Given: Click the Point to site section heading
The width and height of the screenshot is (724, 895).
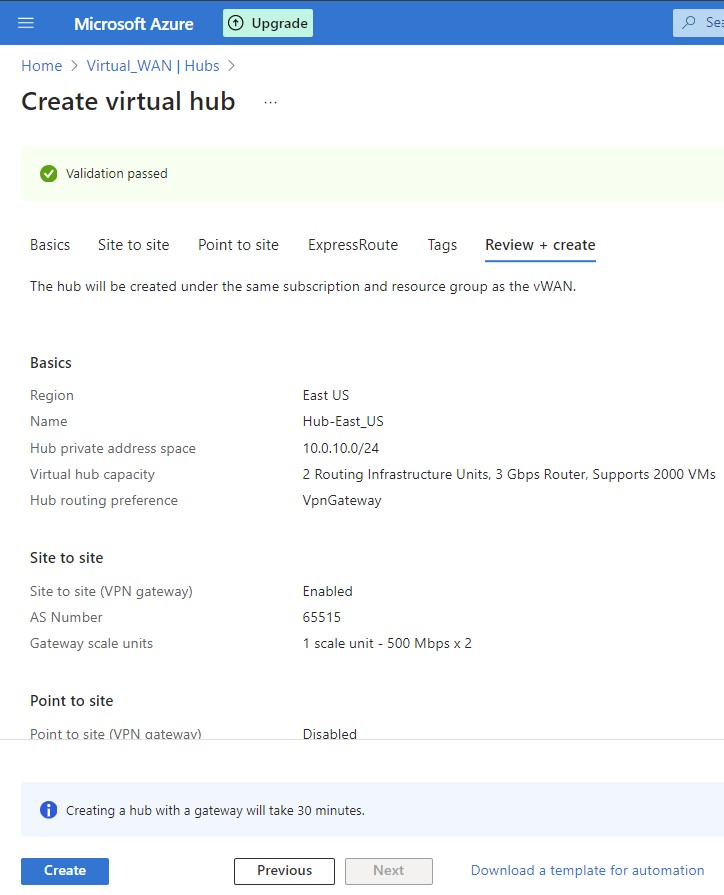Looking at the screenshot, I should [71, 701].
